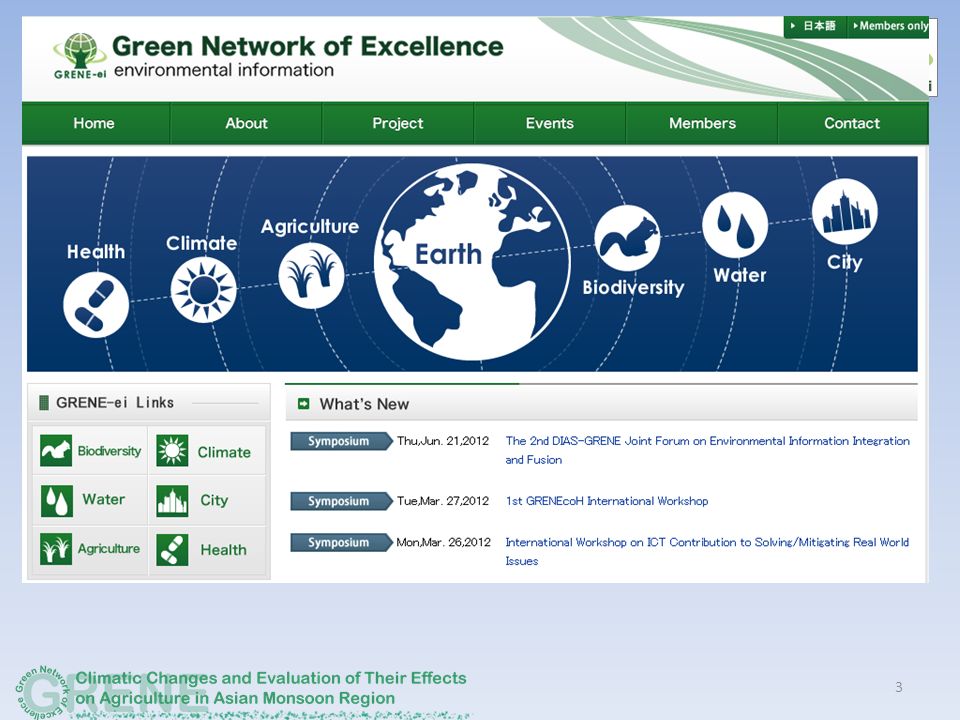Click the GRENE-ei globe logo
Image resolution: width=960 pixels, height=720 pixels.
(x=80, y=56)
